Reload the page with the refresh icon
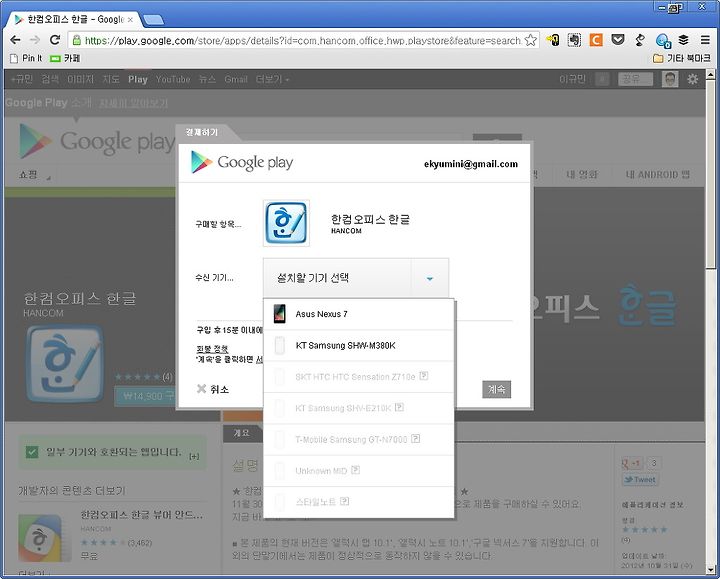This screenshot has width=720, height=579. (x=55, y=40)
